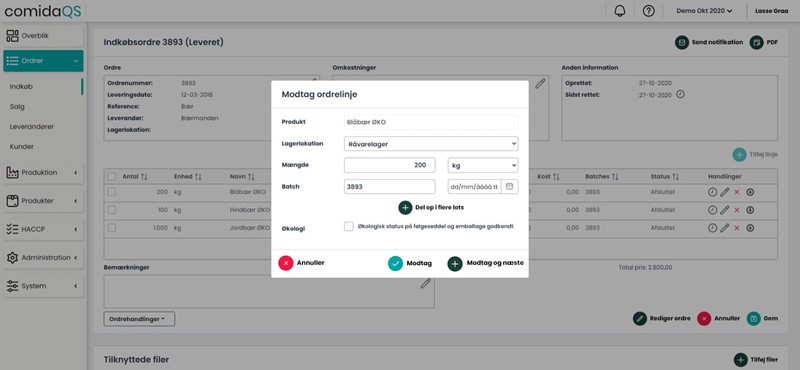Click the Tilføj filer plus icon
800x370 pixels.
(x=740, y=359)
